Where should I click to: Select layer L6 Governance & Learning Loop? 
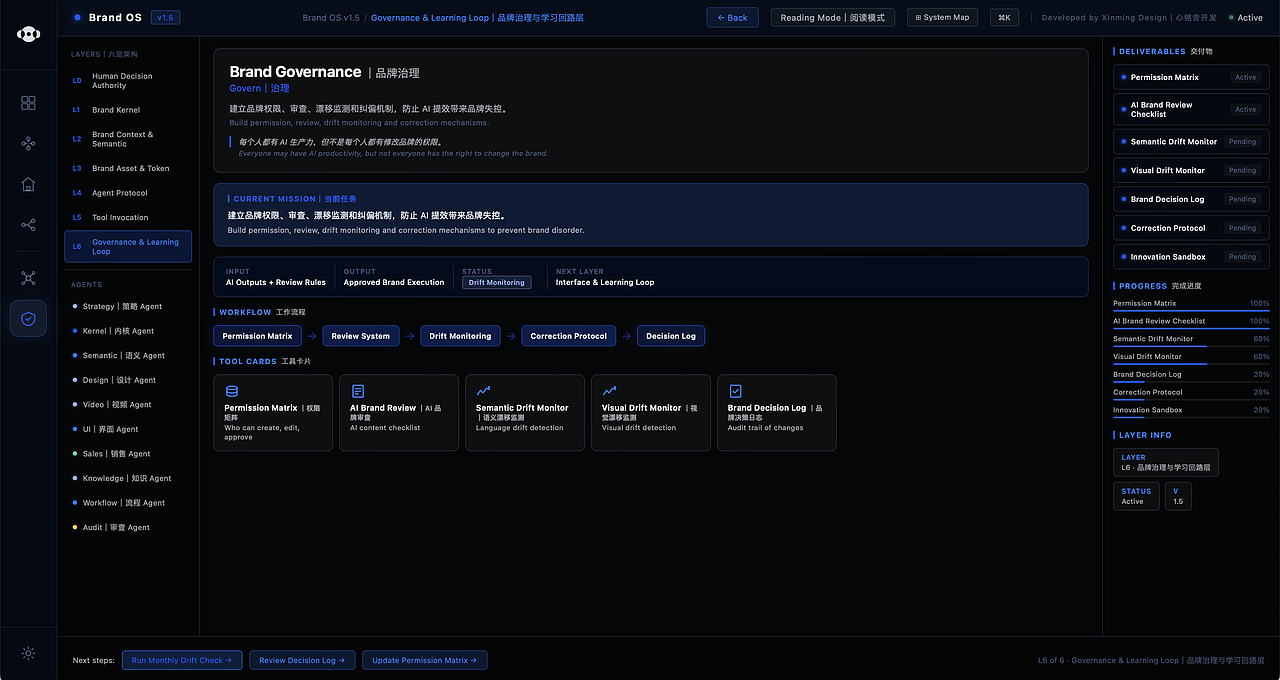tap(128, 247)
